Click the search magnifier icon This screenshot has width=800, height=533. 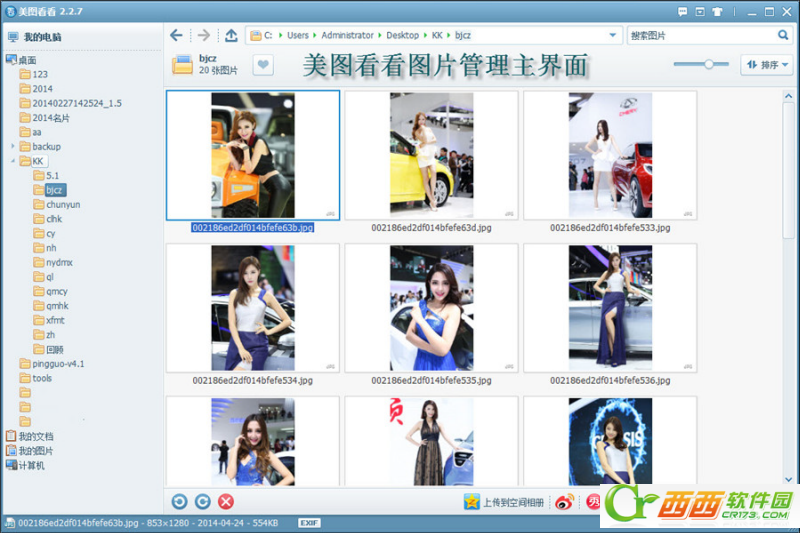(783, 35)
